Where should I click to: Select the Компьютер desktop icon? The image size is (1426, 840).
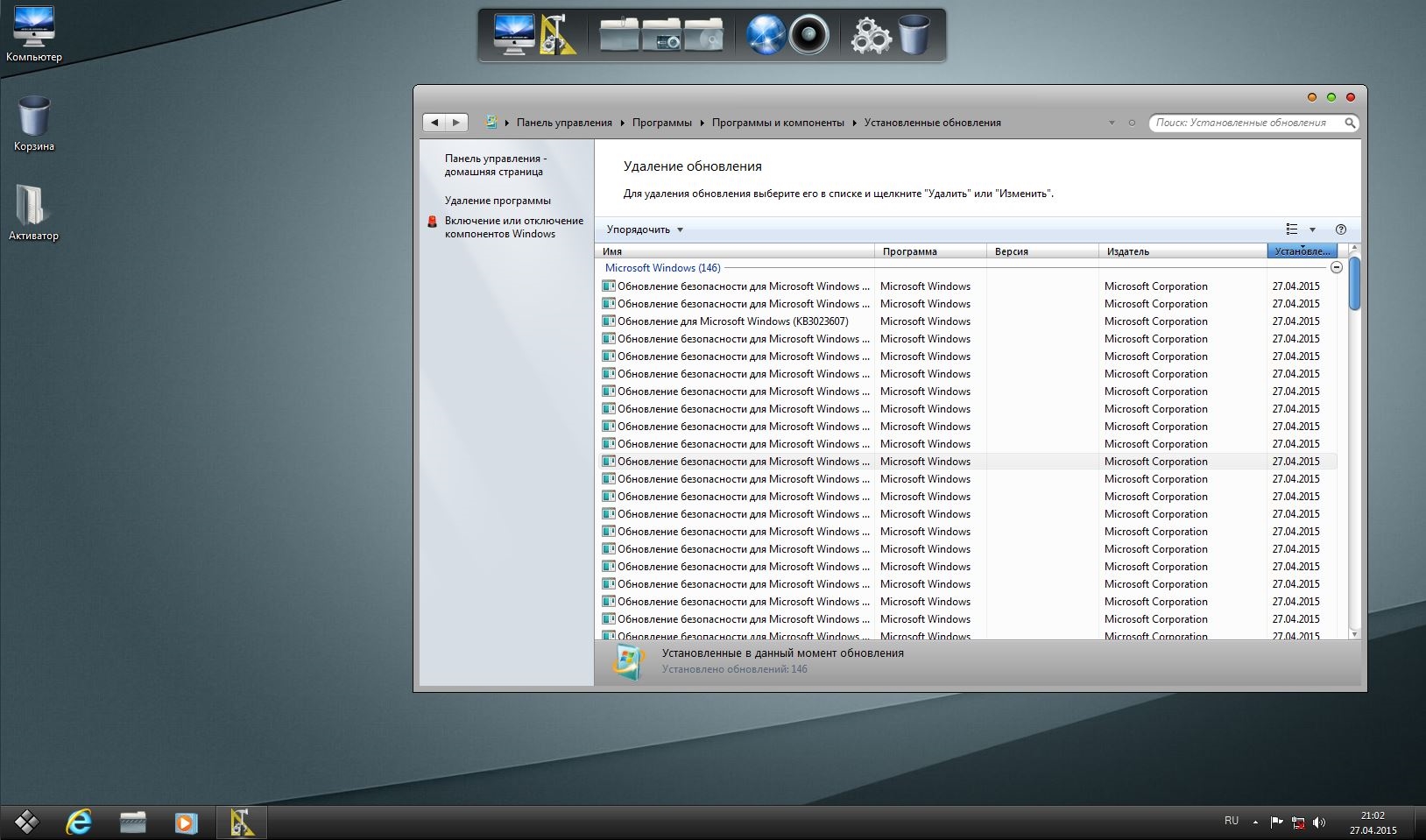tap(34, 34)
